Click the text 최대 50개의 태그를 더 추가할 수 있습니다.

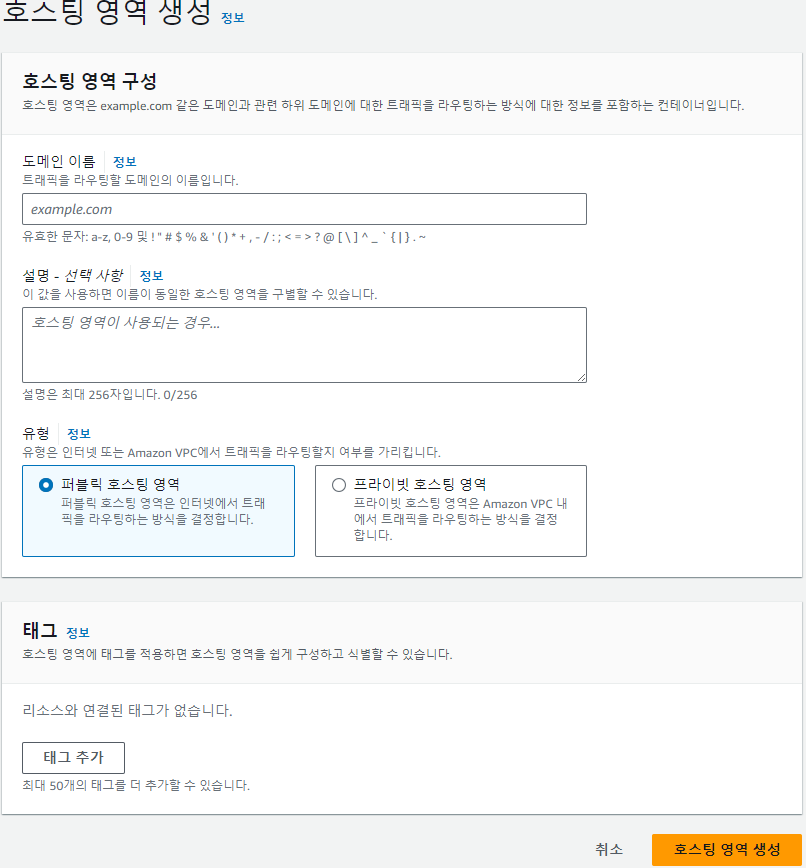136,785
